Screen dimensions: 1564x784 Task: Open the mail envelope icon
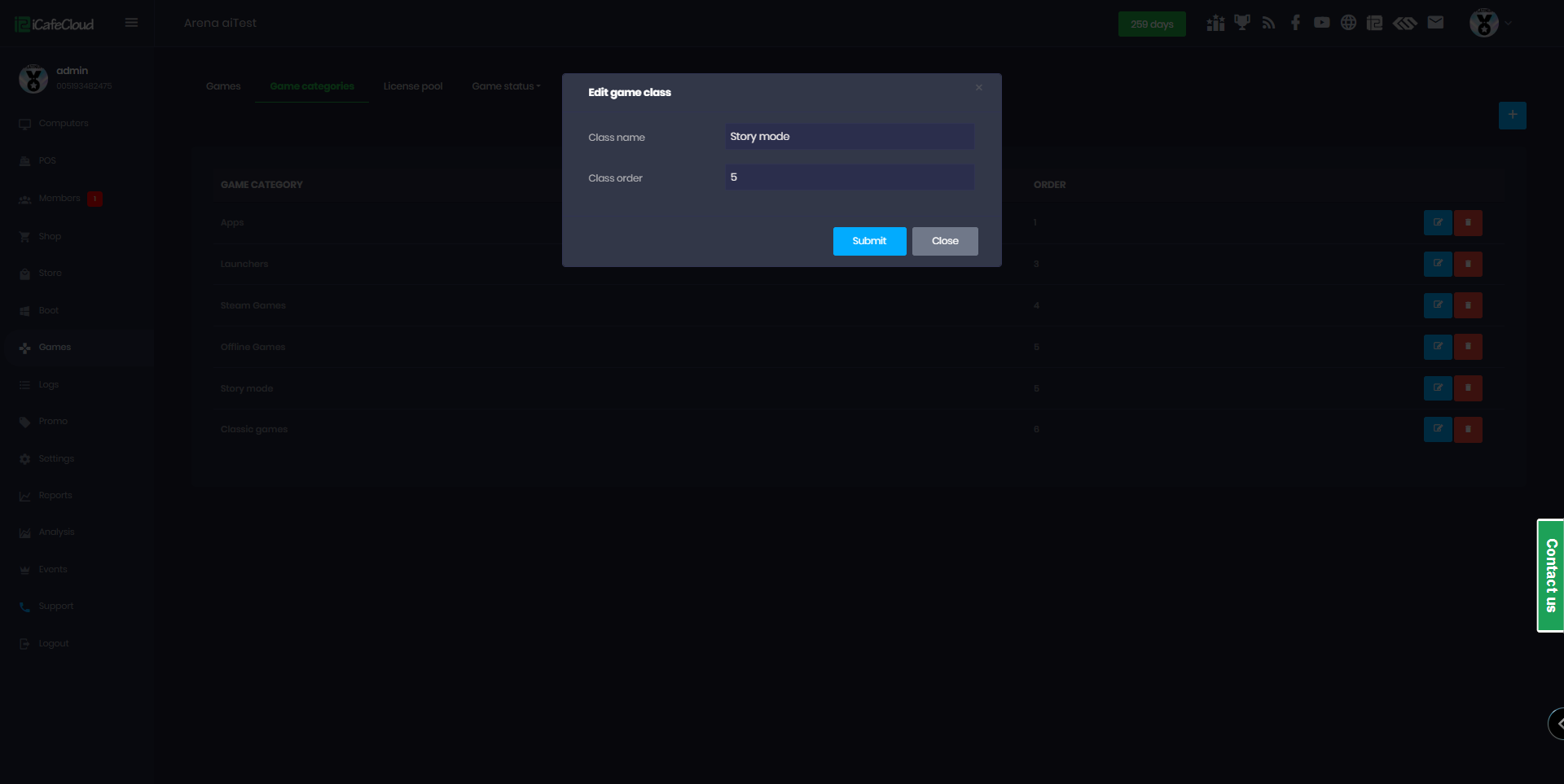coord(1435,23)
